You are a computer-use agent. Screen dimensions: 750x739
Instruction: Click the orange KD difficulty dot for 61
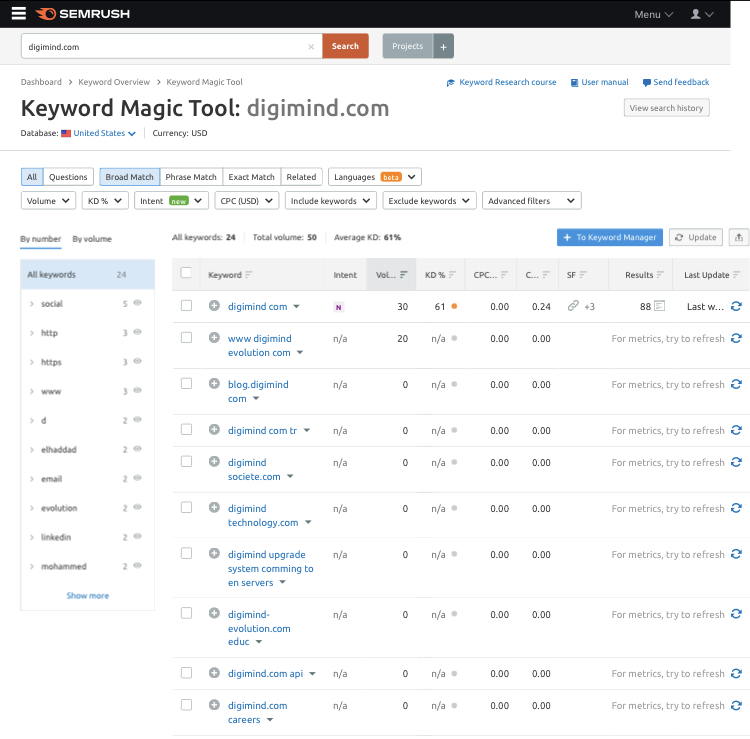(454, 306)
